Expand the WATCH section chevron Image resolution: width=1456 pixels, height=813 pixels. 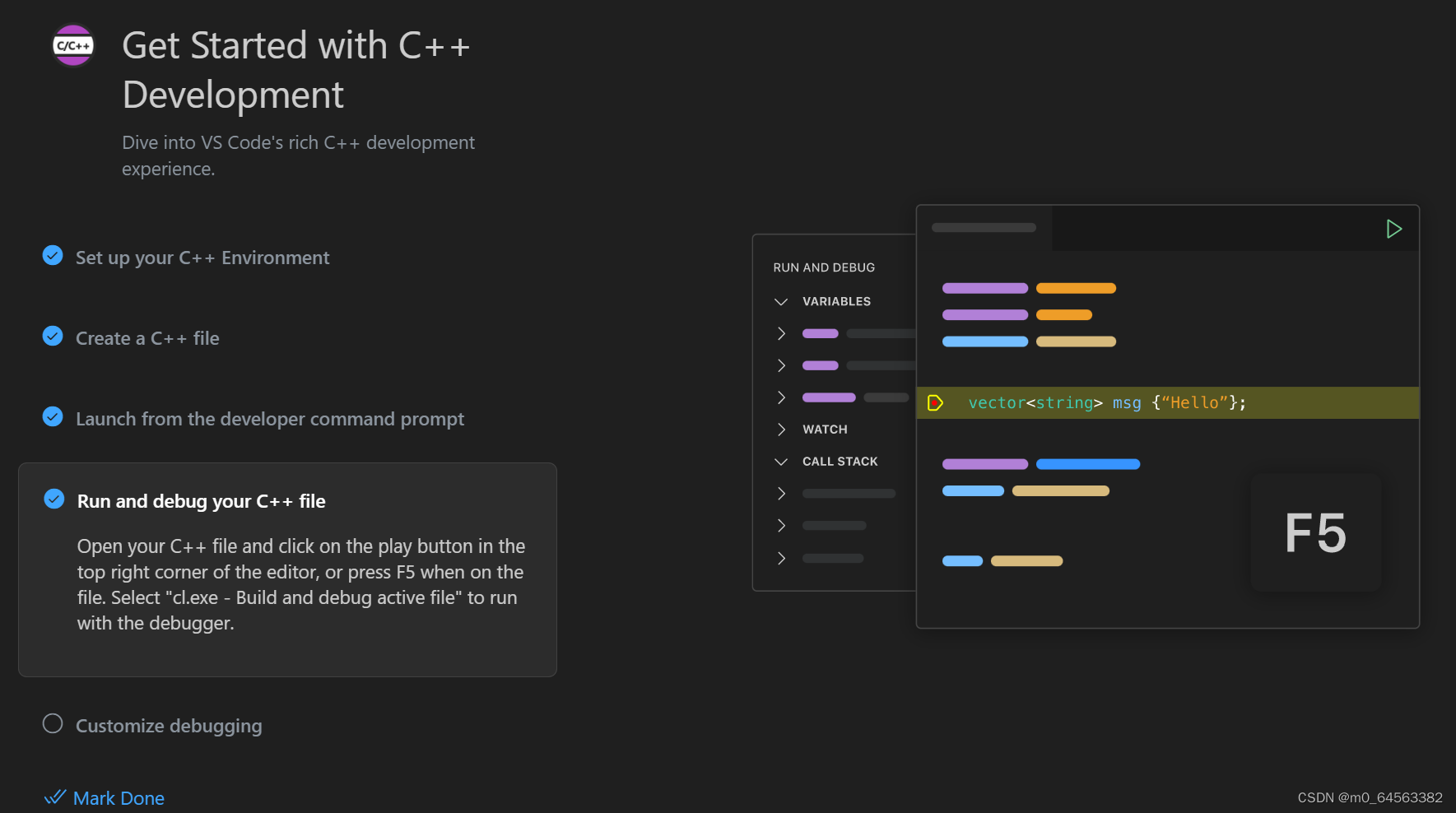(781, 430)
